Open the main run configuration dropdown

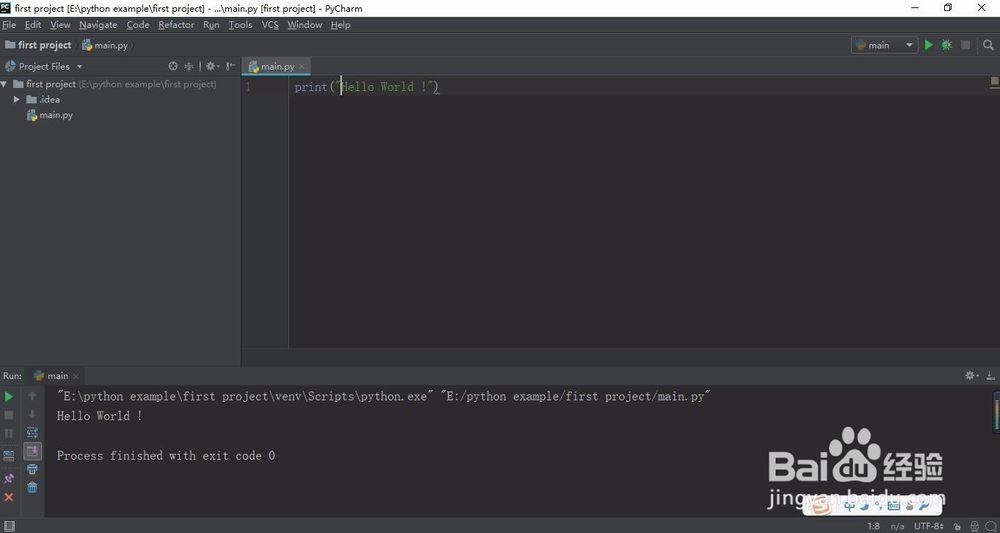click(884, 45)
